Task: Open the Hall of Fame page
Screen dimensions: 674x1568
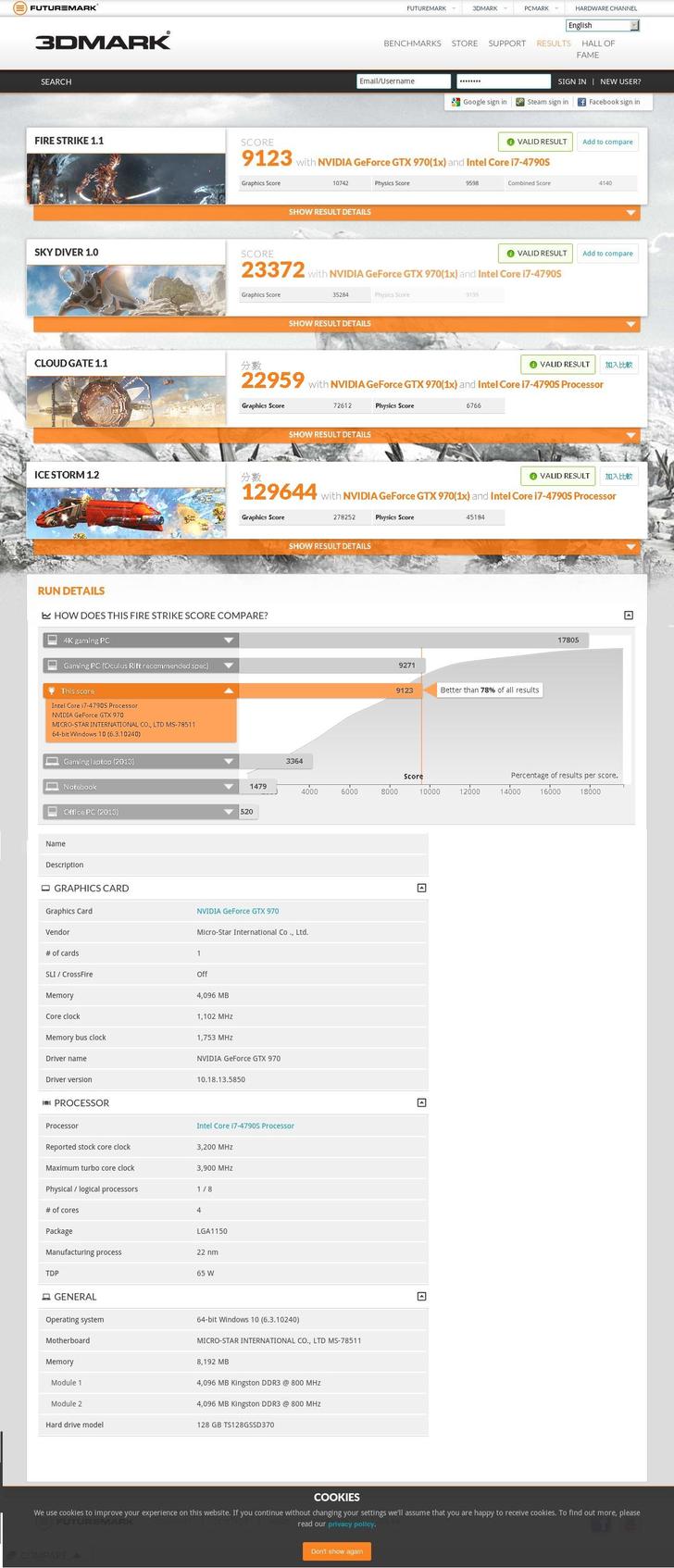Action: pyautogui.click(x=598, y=49)
